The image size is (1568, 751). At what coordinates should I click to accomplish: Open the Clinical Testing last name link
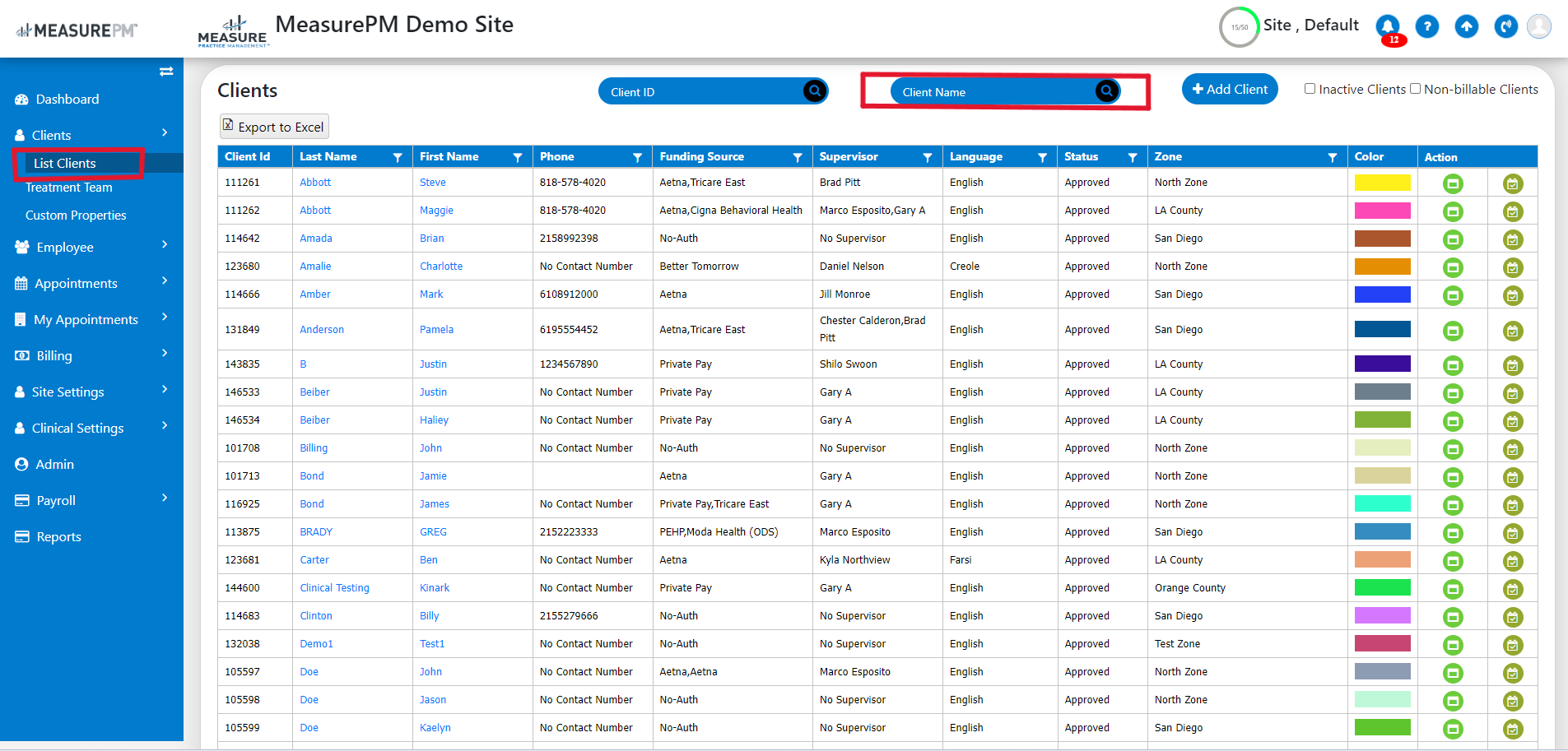coord(334,588)
